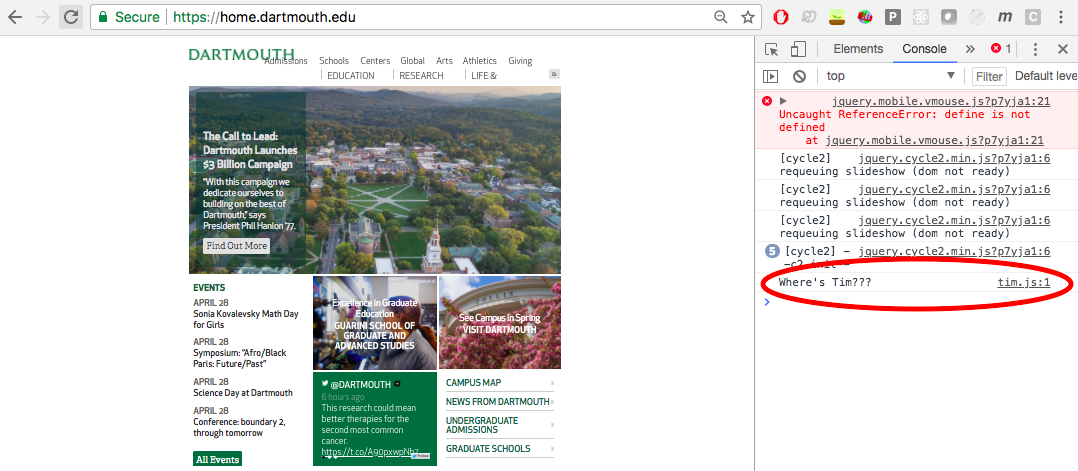Show the console sidebar
The height and width of the screenshot is (471, 1078).
point(771,76)
